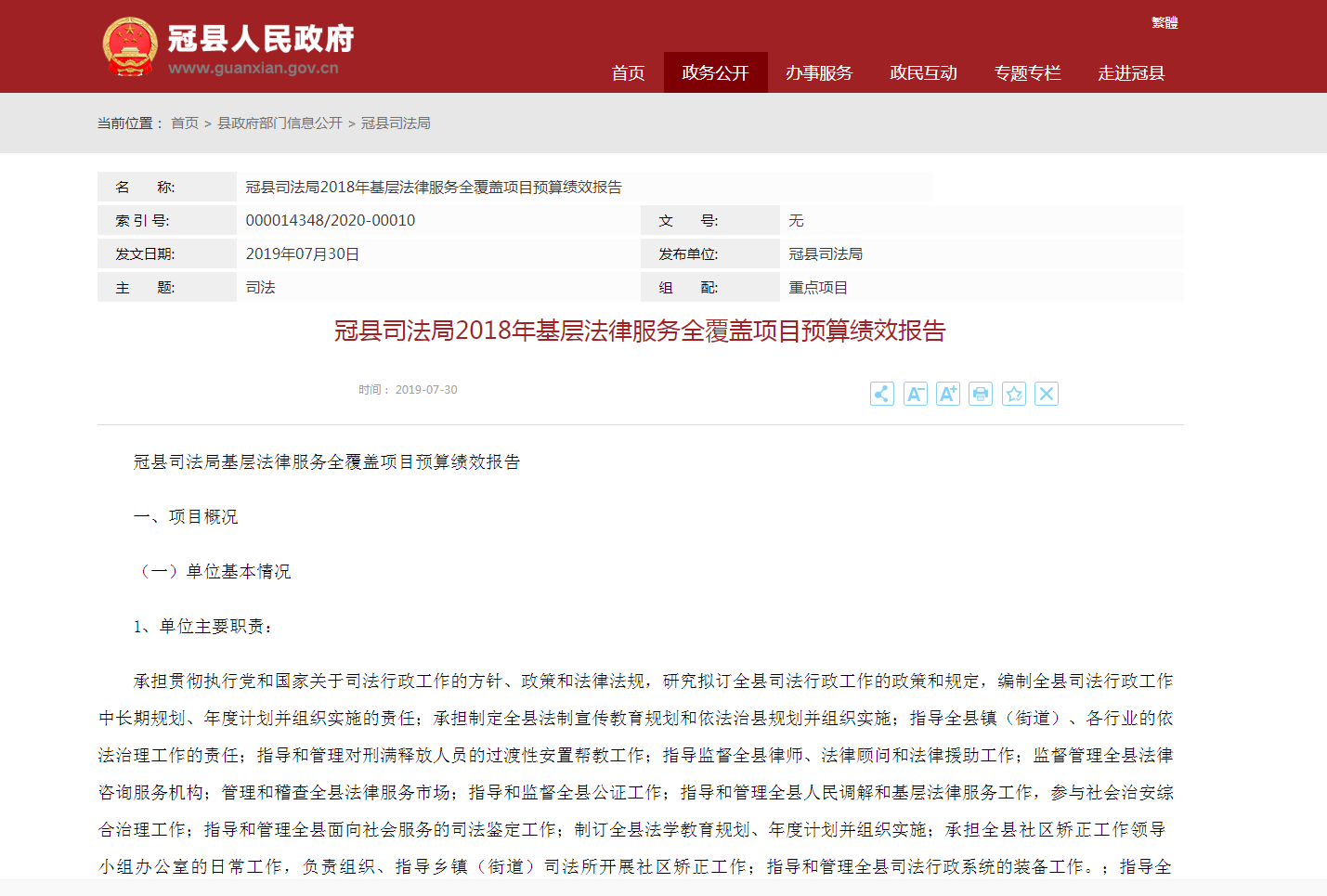Click the 时间: 2019-07-30 timestamp
Image resolution: width=1327 pixels, height=896 pixels.
pos(408,390)
